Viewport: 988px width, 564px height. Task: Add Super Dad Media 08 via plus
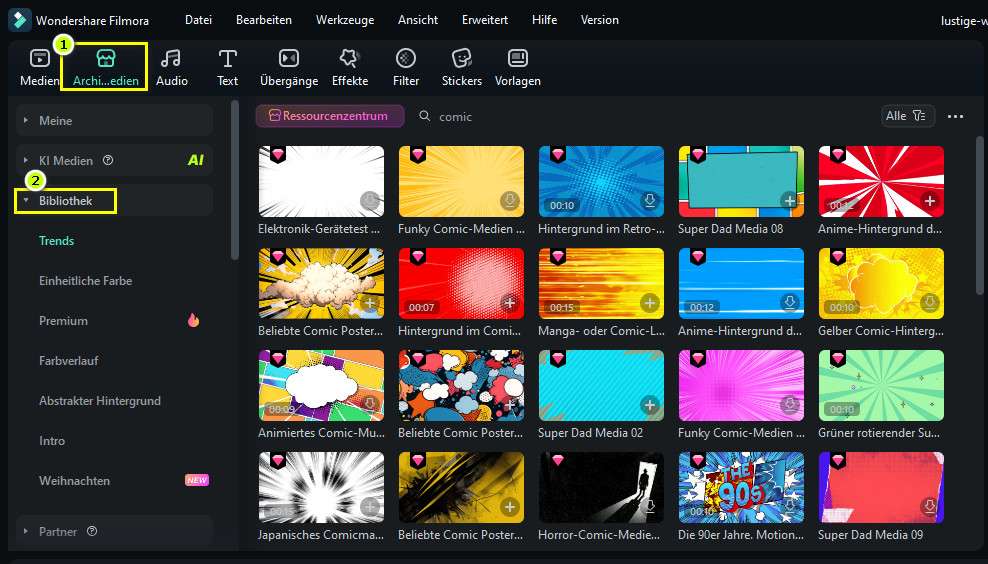[790, 201]
